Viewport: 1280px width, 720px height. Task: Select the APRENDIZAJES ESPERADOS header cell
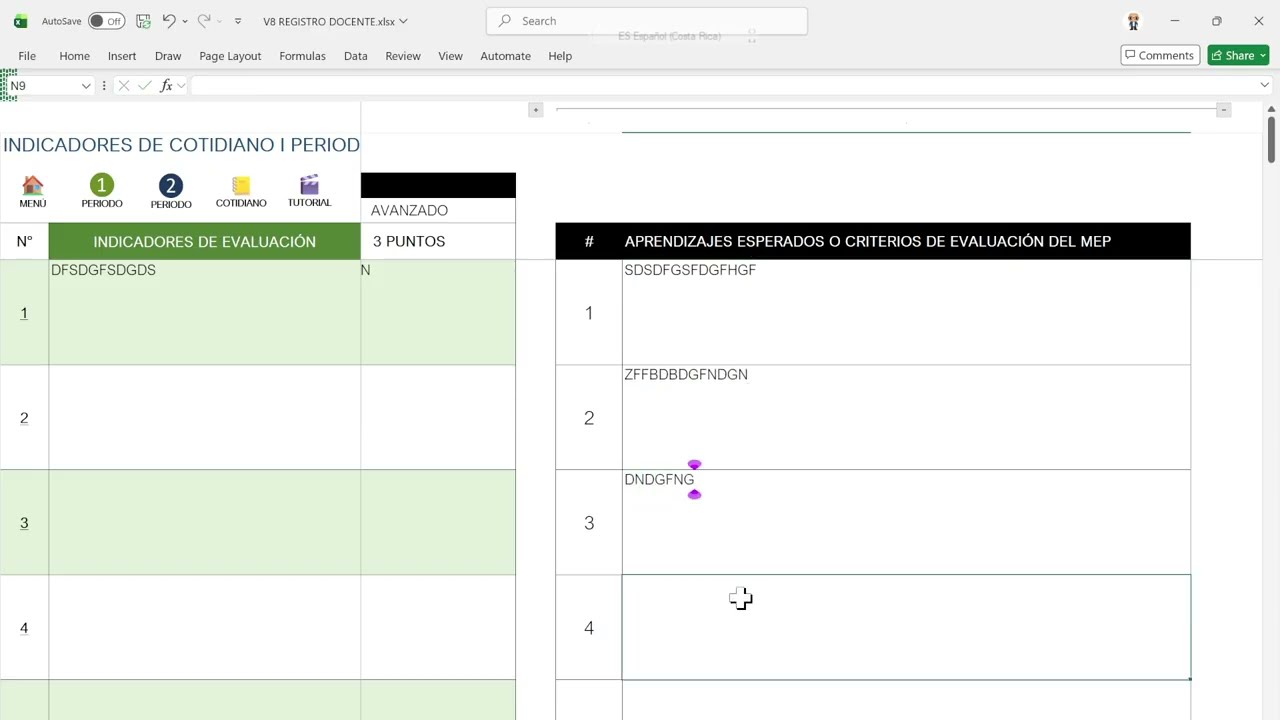point(906,241)
